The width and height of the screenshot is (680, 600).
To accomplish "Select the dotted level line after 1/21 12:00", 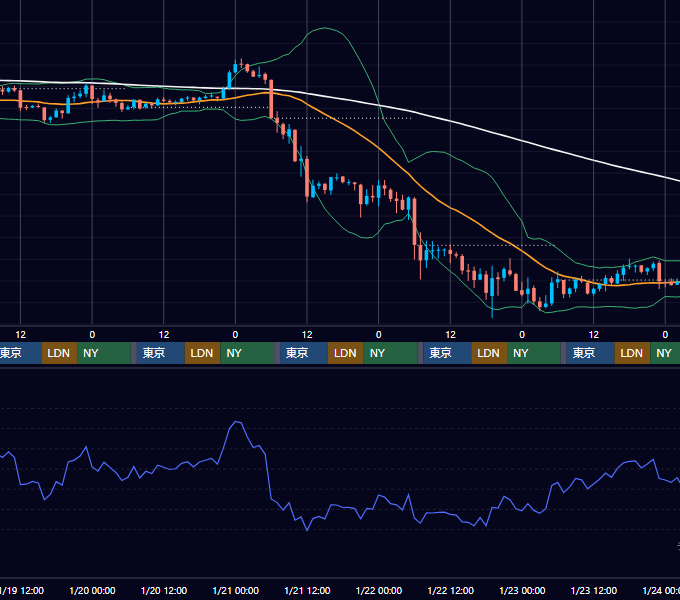I will tap(343, 118).
